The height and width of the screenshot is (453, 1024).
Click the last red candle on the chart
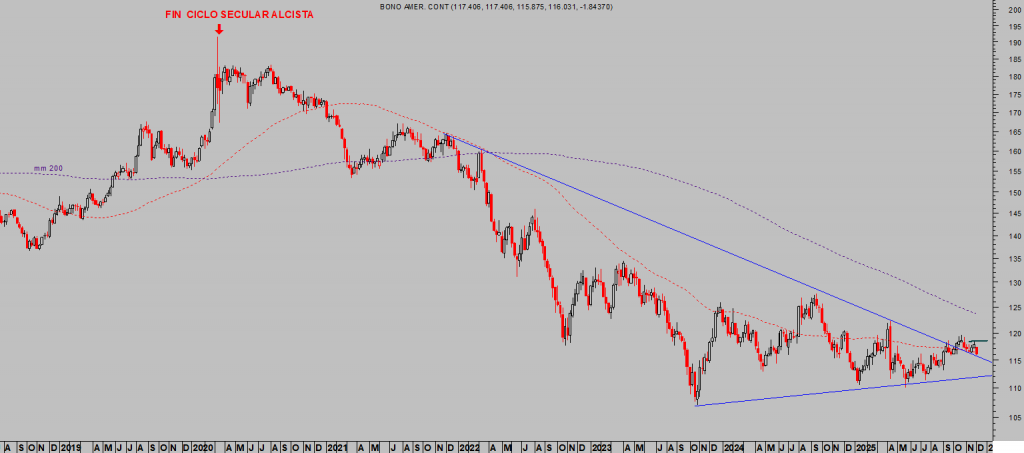[975, 349]
